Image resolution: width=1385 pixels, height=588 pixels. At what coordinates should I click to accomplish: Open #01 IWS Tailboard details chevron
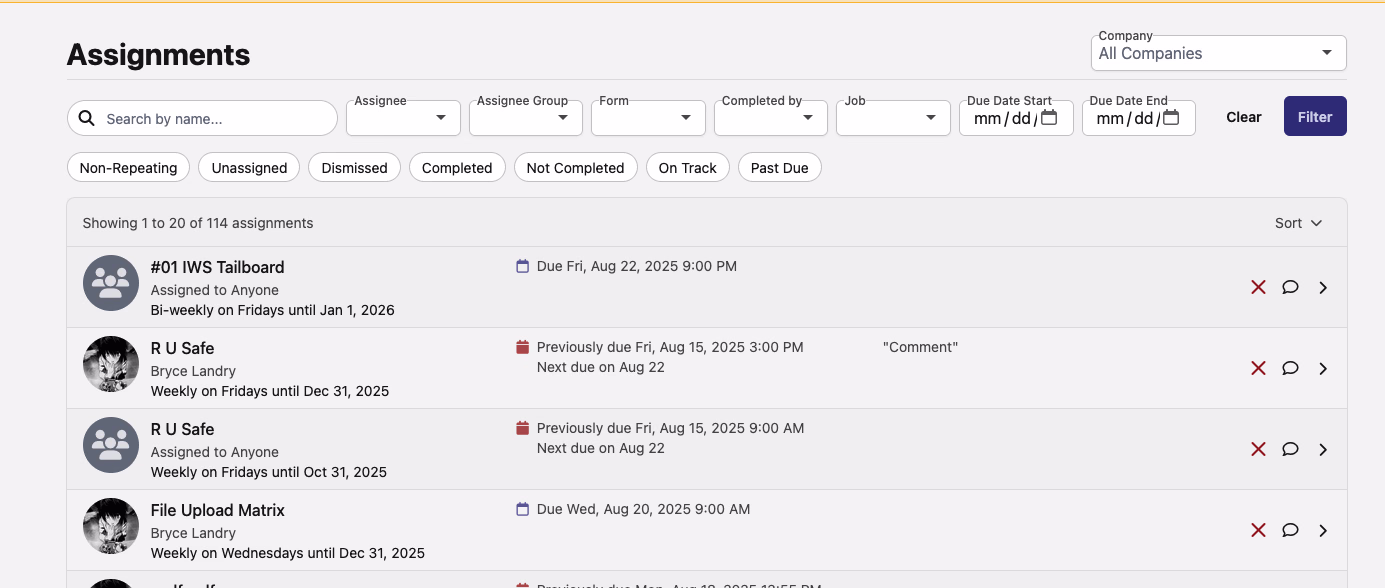tap(1323, 287)
